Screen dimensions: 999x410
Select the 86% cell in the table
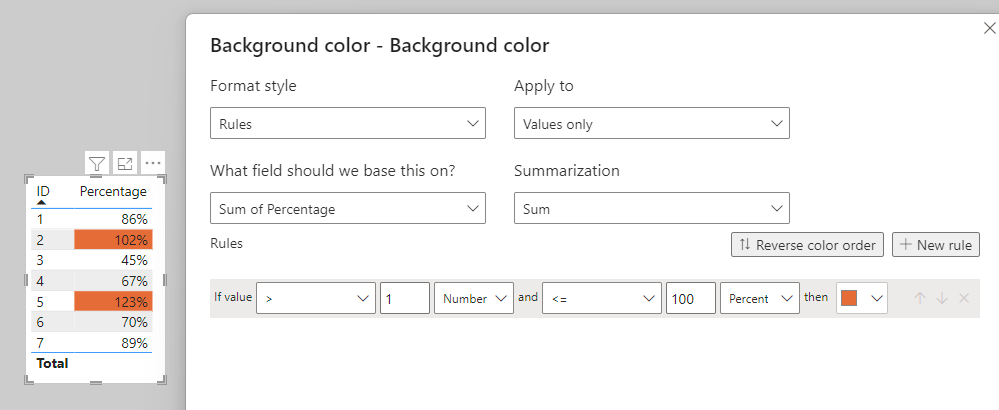tap(113, 220)
